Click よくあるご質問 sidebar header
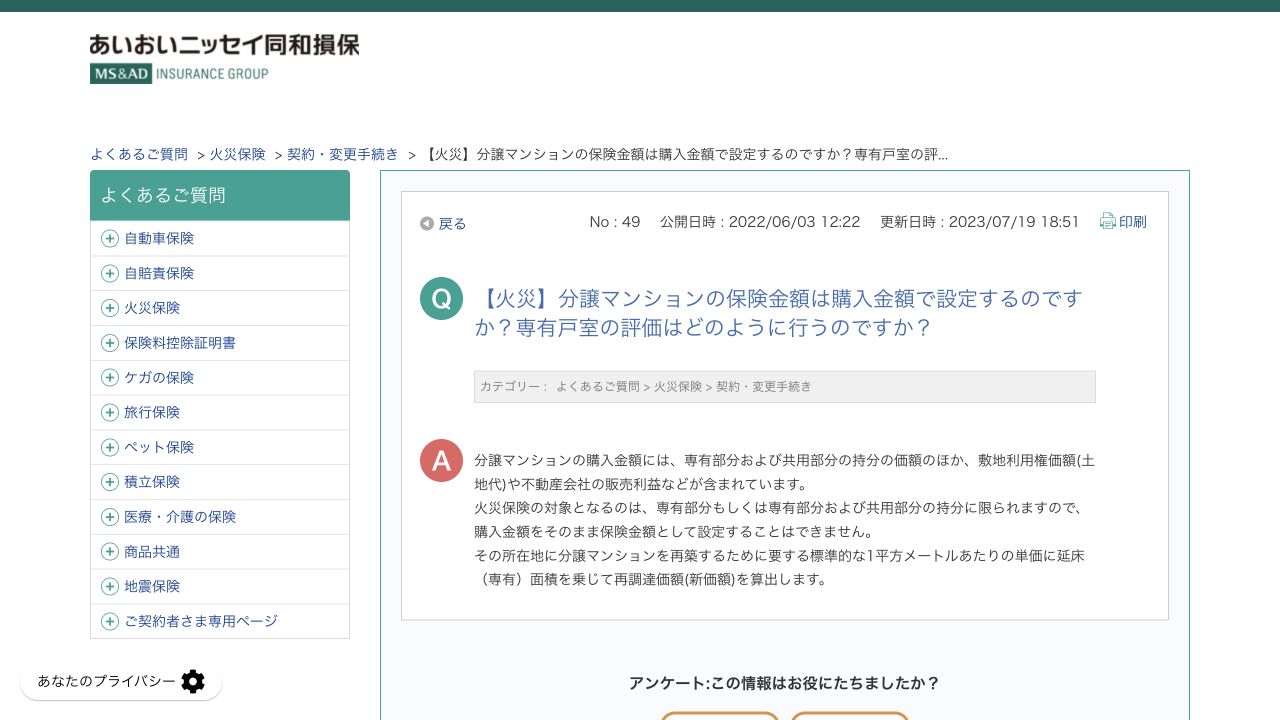The image size is (1280, 720). [220, 195]
